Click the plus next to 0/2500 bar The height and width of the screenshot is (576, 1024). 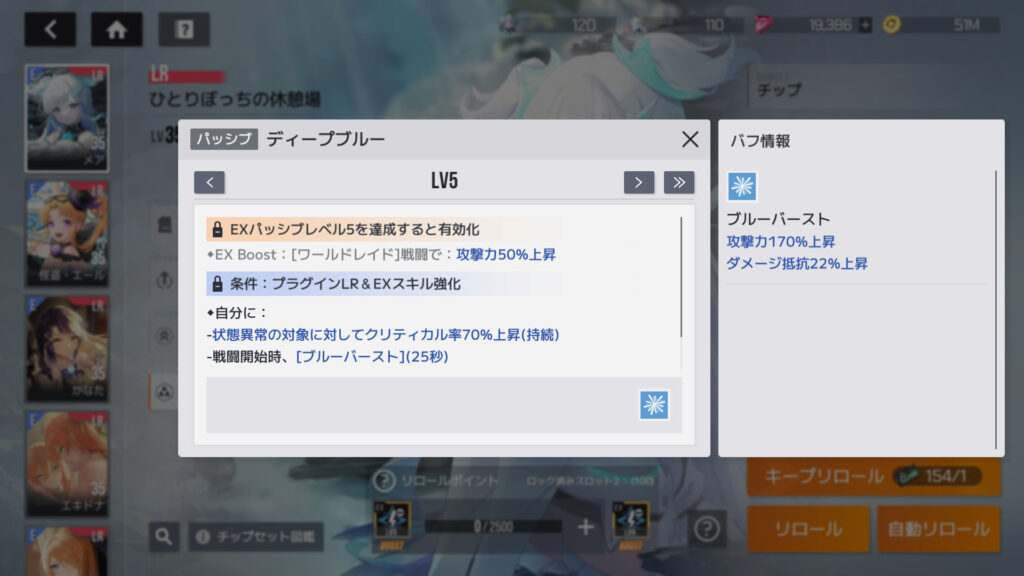(x=586, y=526)
